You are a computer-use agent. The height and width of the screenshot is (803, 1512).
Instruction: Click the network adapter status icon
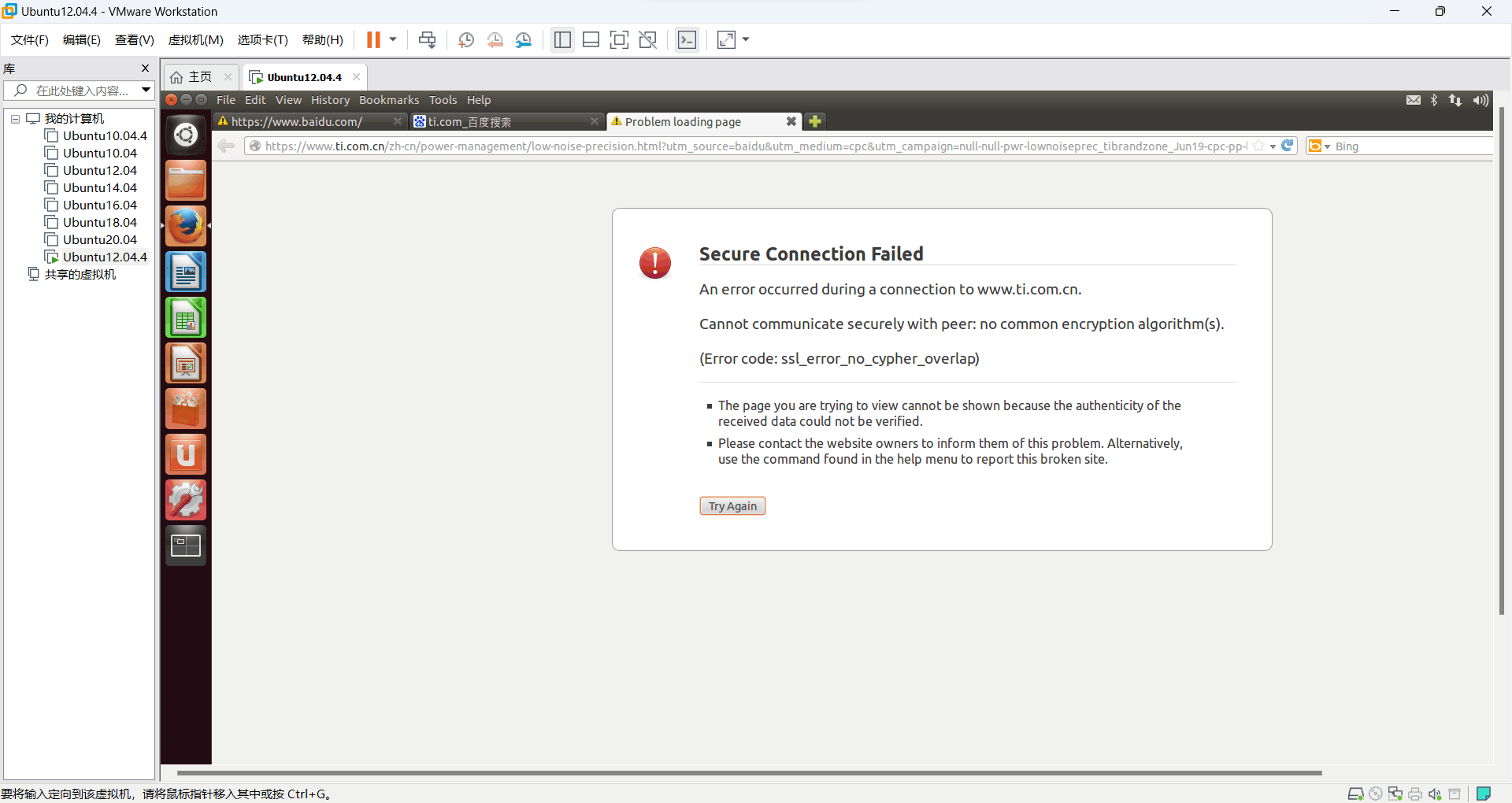(1395, 794)
